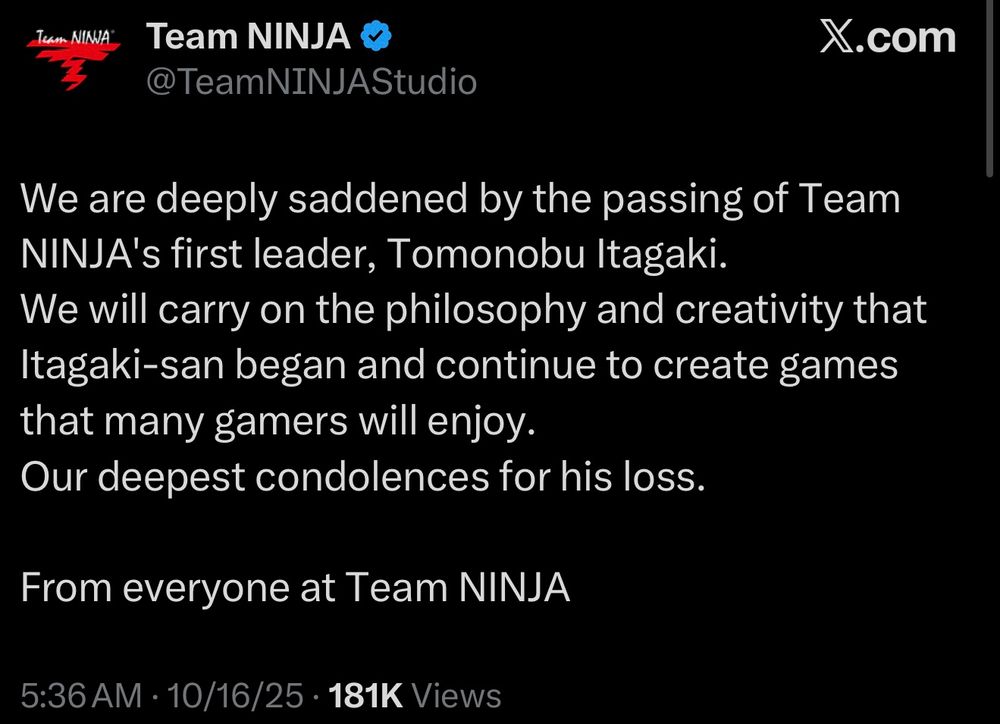1000x724 pixels.
Task: Click the line From everyone at Team NINJA
Action: pos(295,587)
